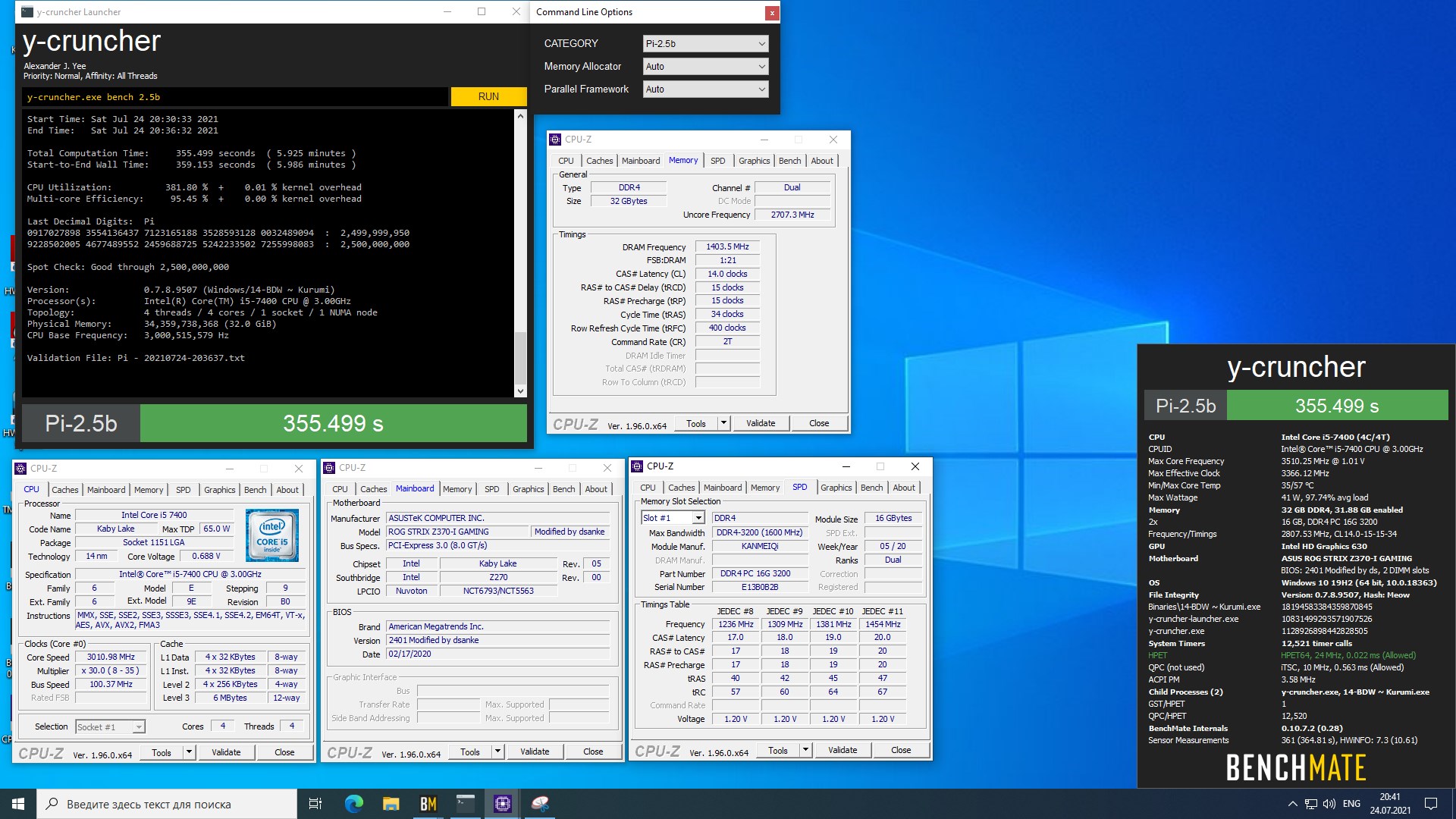This screenshot has width=1456, height=819.
Task: Click the ROG STRIX Z370-I GAMING model field
Action: [457, 532]
